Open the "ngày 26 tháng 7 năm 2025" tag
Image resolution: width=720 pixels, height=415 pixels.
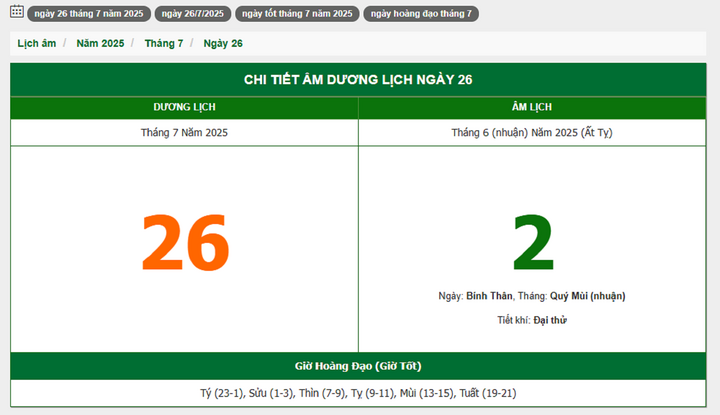click(90, 14)
